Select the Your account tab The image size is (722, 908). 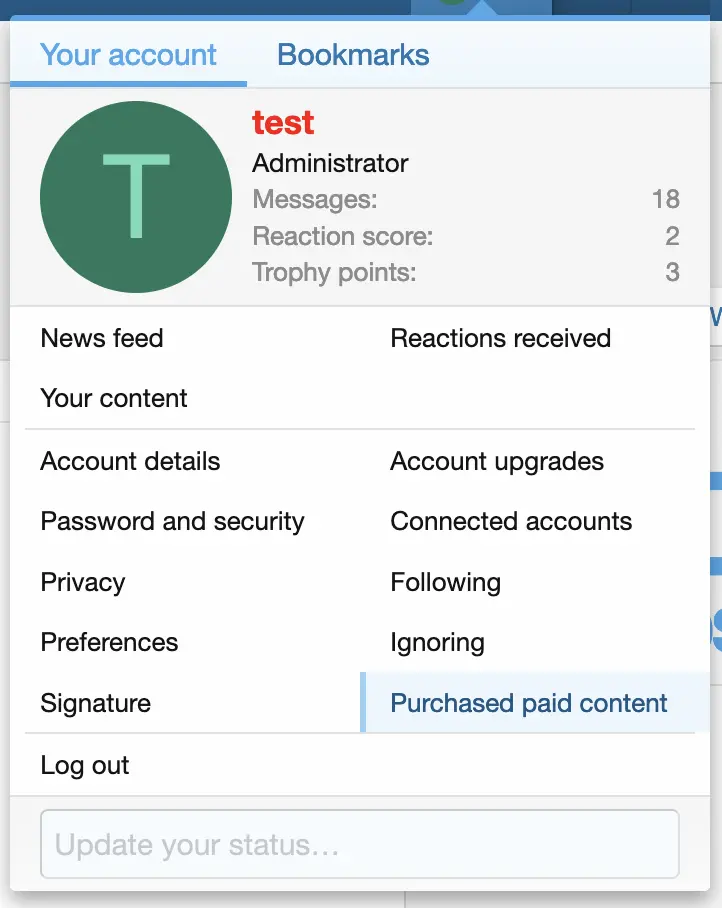click(x=128, y=55)
